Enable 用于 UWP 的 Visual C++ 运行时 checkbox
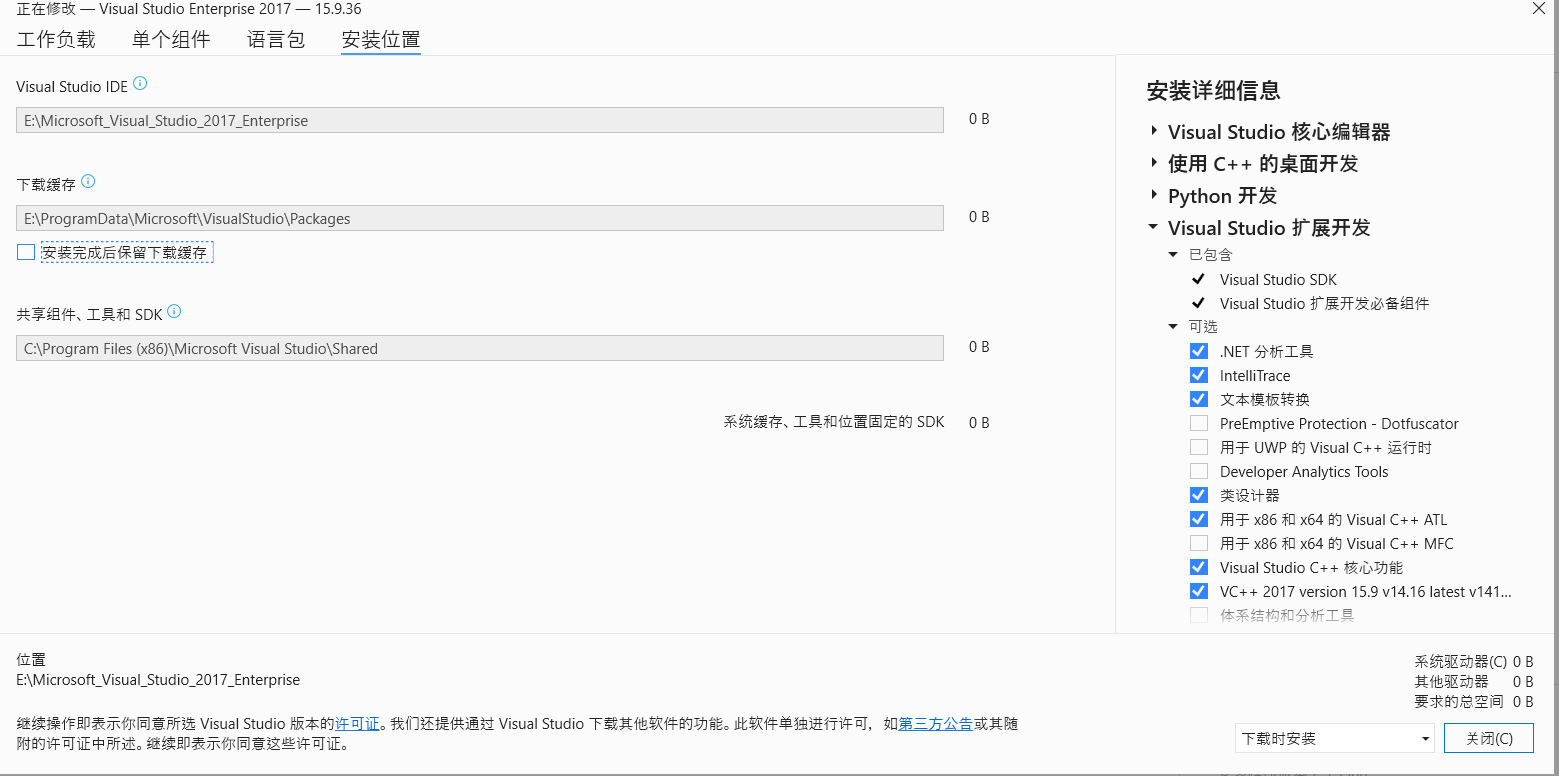The image size is (1559, 776). click(x=1199, y=447)
